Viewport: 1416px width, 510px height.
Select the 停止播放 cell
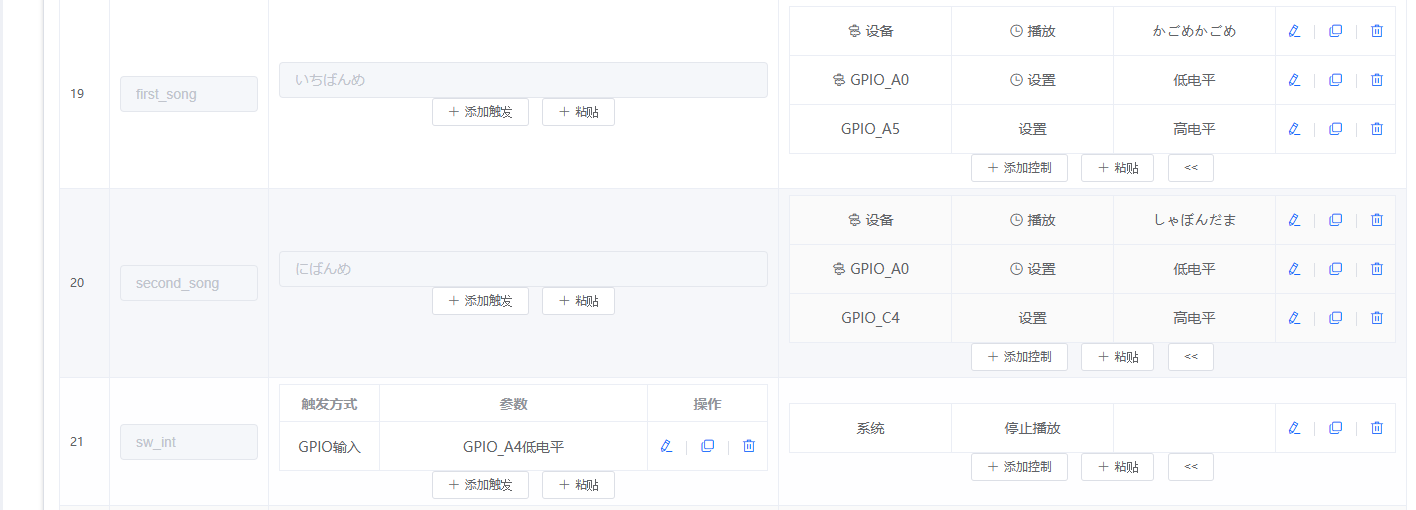(1032, 428)
